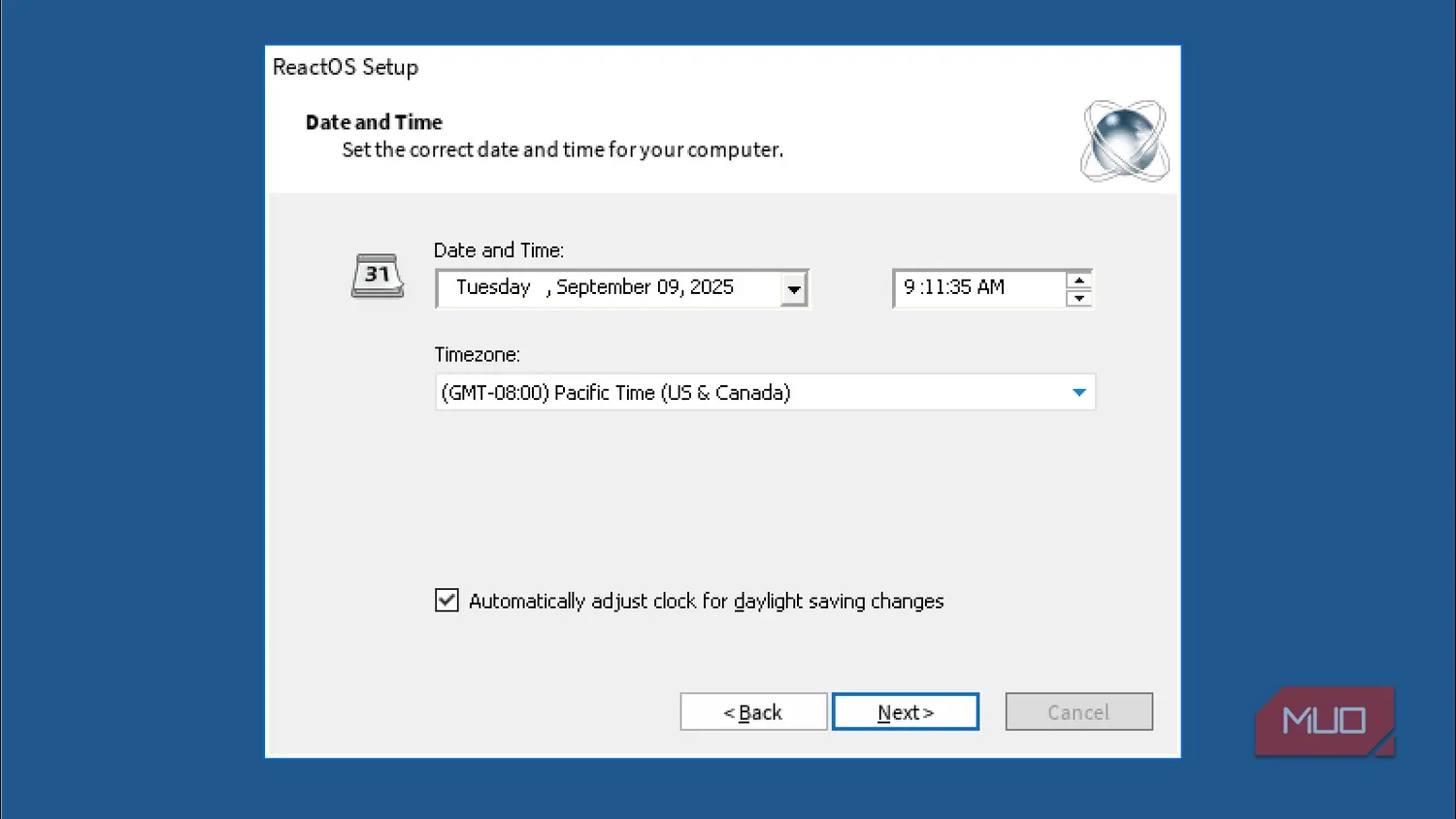
Task: Click the bold 'Date and Time' heading
Action: click(x=374, y=122)
